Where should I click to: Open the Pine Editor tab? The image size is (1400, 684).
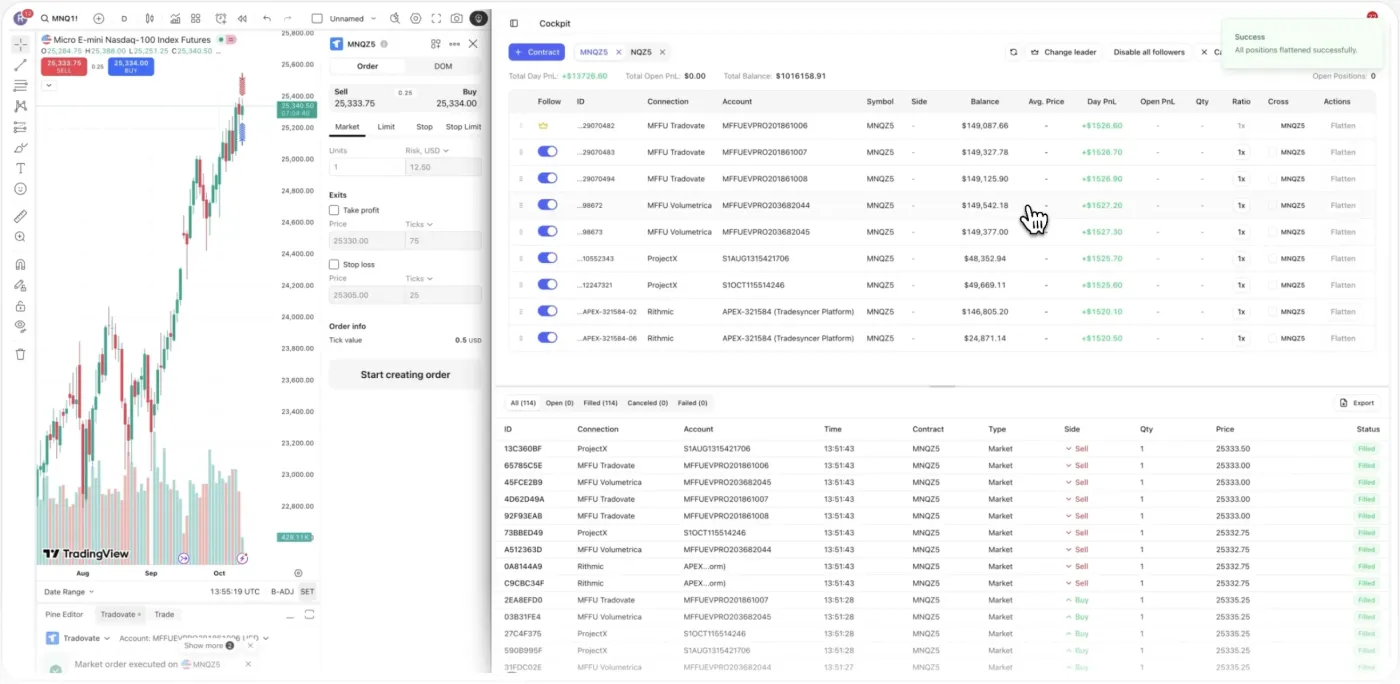click(x=65, y=614)
